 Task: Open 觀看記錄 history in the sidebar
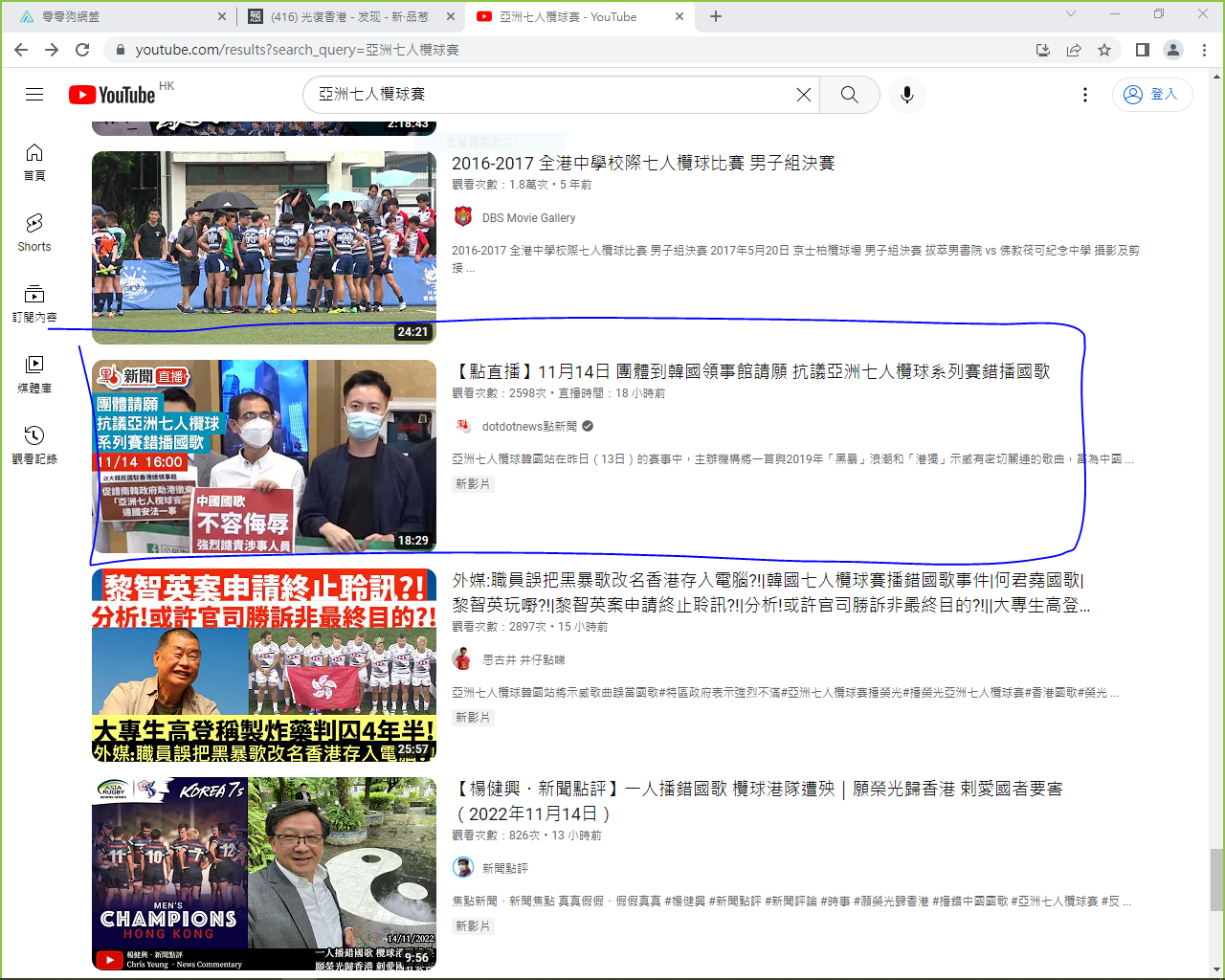(x=34, y=446)
